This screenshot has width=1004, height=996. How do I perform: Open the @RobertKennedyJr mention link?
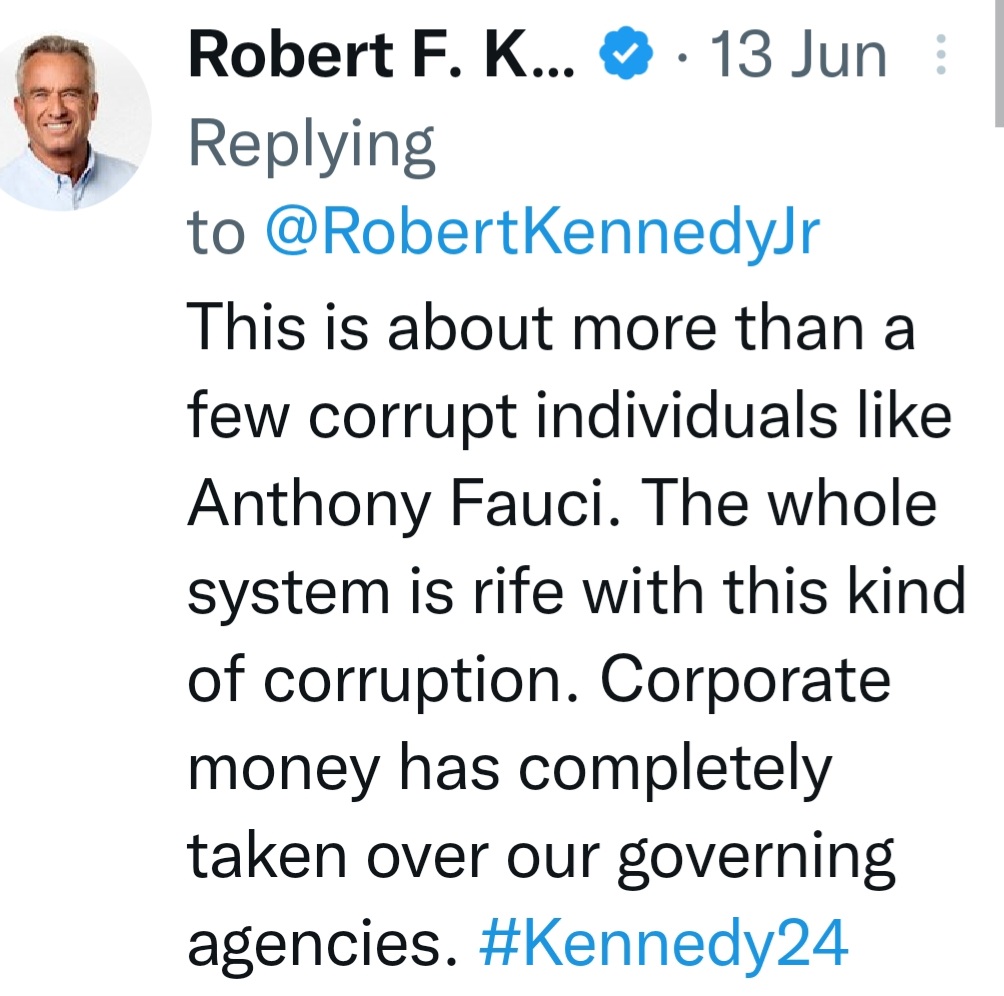pyautogui.click(x=542, y=233)
